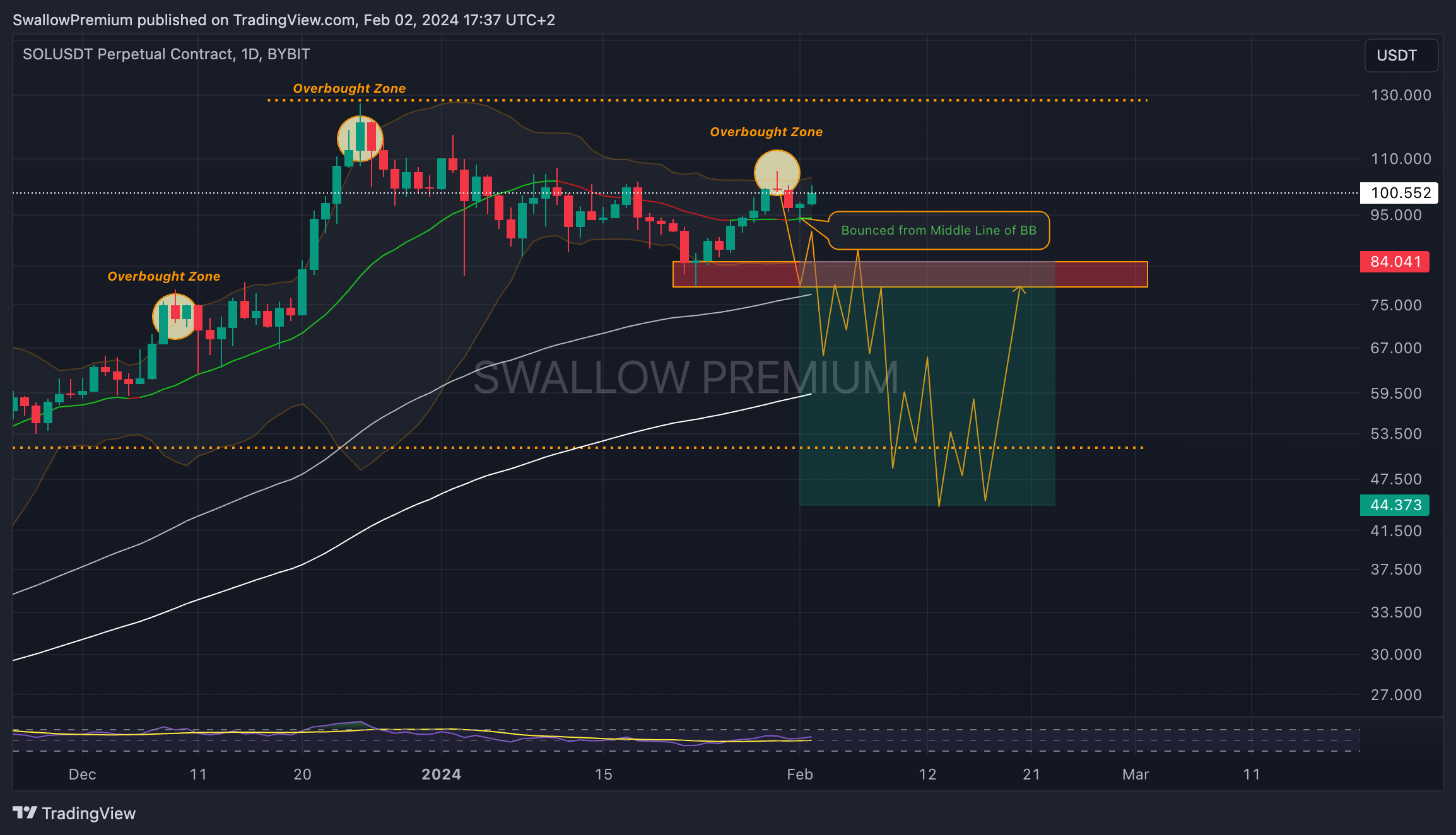Click the TradingView logo
Screen dimensions: 1456x835
[25, 813]
